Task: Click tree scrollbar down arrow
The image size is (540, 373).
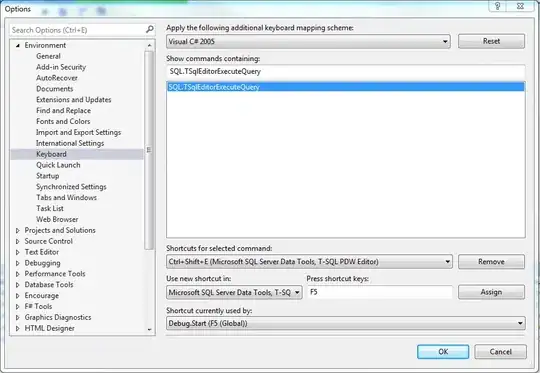Action: (149, 330)
